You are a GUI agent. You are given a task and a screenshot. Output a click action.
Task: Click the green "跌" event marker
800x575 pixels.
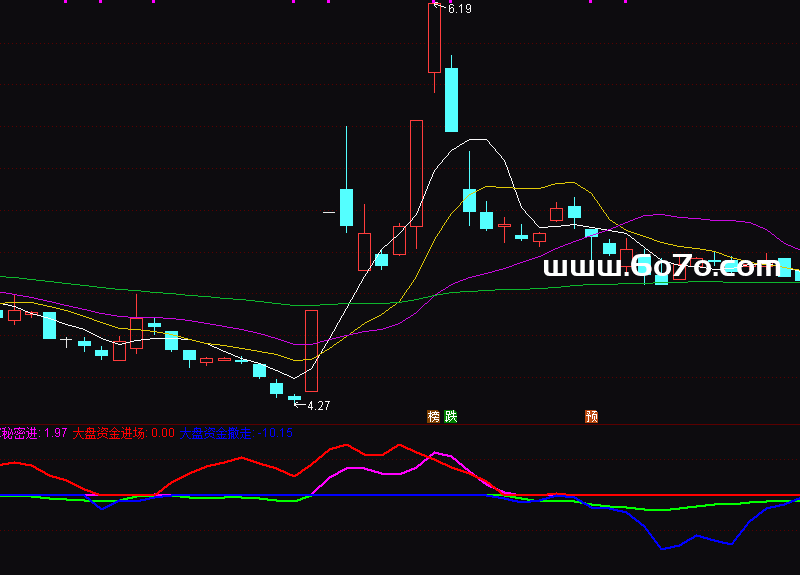(451, 416)
